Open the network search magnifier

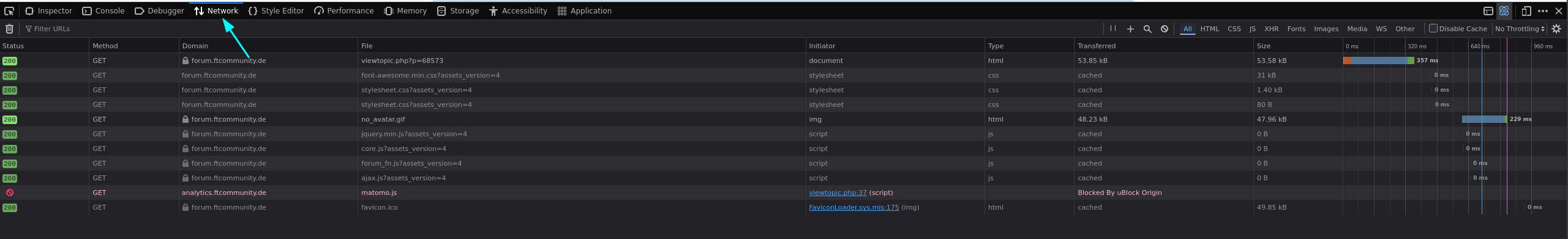click(1147, 29)
